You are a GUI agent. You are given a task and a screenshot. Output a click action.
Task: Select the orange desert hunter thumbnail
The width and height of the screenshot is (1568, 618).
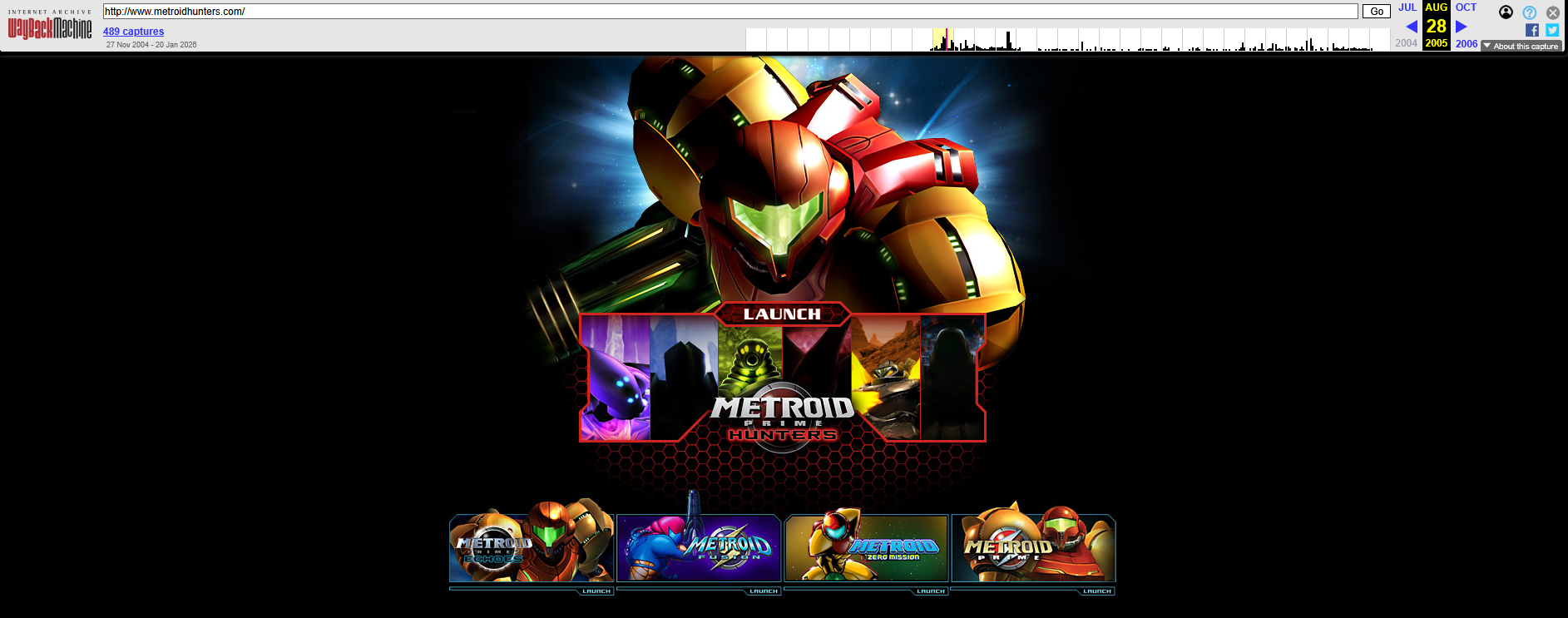tap(886, 378)
